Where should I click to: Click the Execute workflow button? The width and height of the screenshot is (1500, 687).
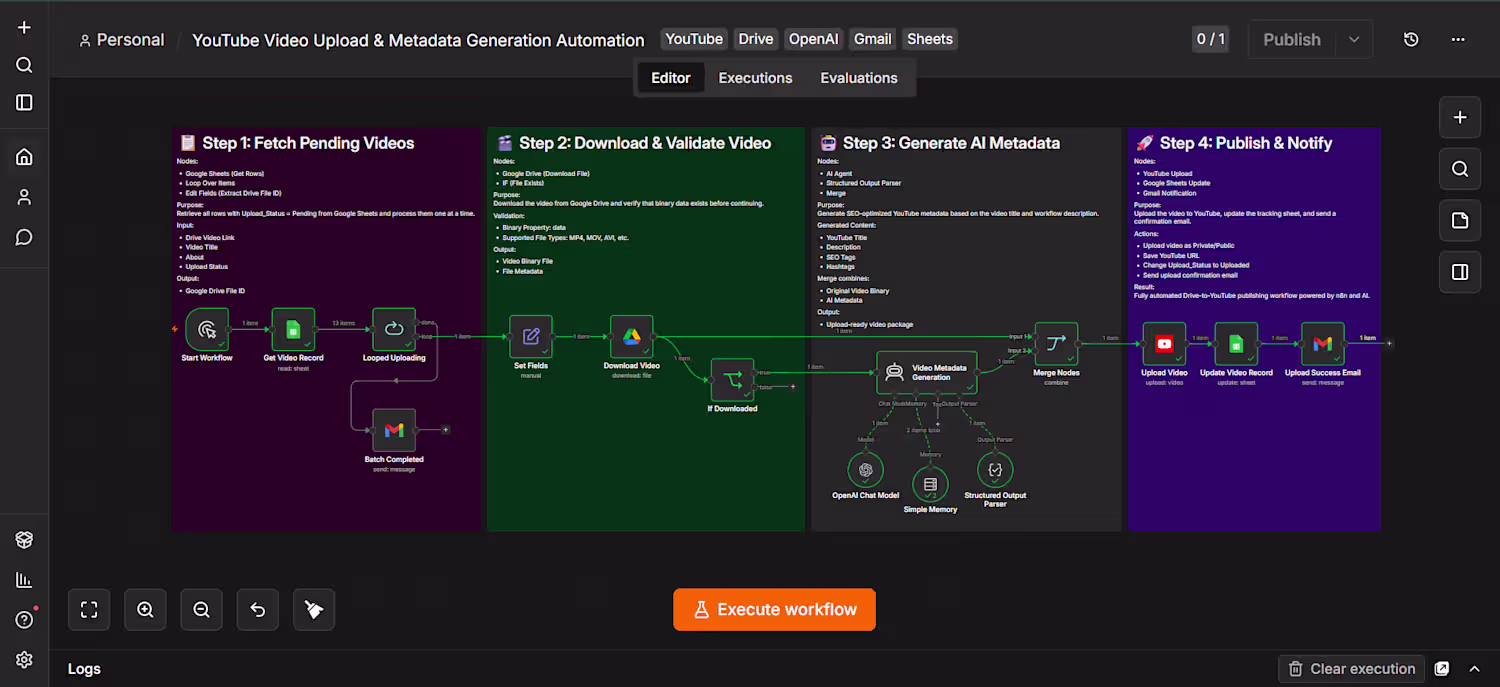(774, 609)
